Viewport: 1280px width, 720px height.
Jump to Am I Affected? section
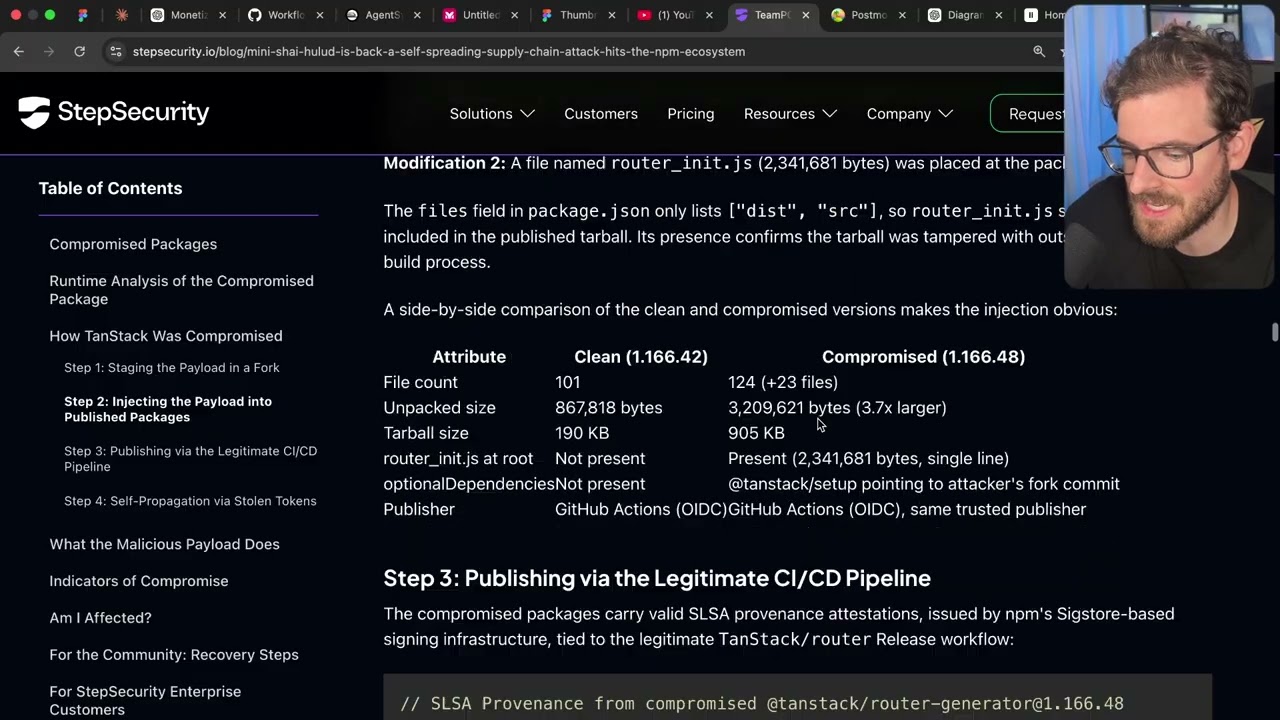(x=100, y=618)
